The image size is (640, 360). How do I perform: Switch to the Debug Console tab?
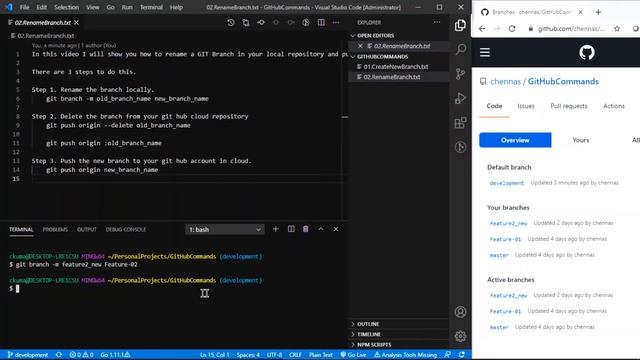[126, 229]
